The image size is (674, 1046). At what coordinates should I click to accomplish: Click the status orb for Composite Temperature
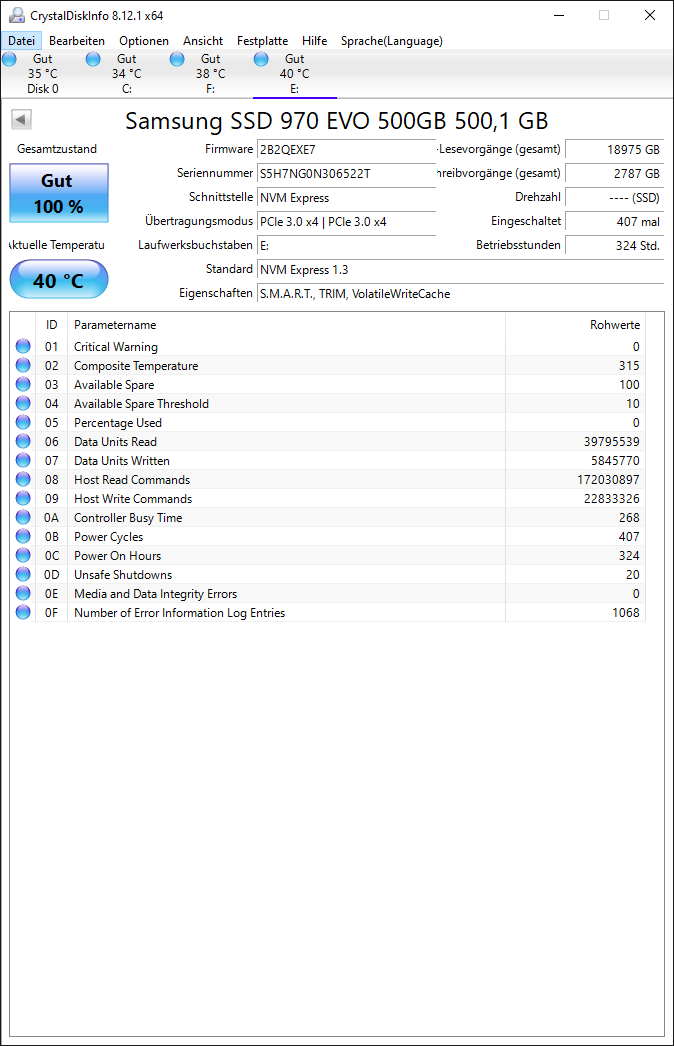coord(23,365)
